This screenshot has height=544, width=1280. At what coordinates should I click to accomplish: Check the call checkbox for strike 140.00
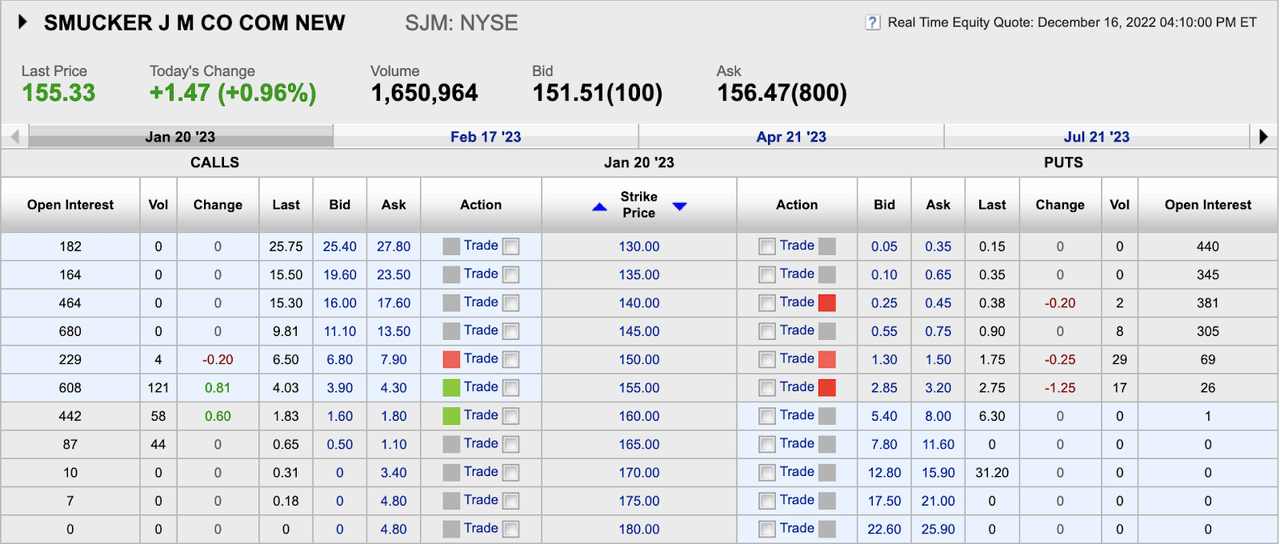pos(511,303)
